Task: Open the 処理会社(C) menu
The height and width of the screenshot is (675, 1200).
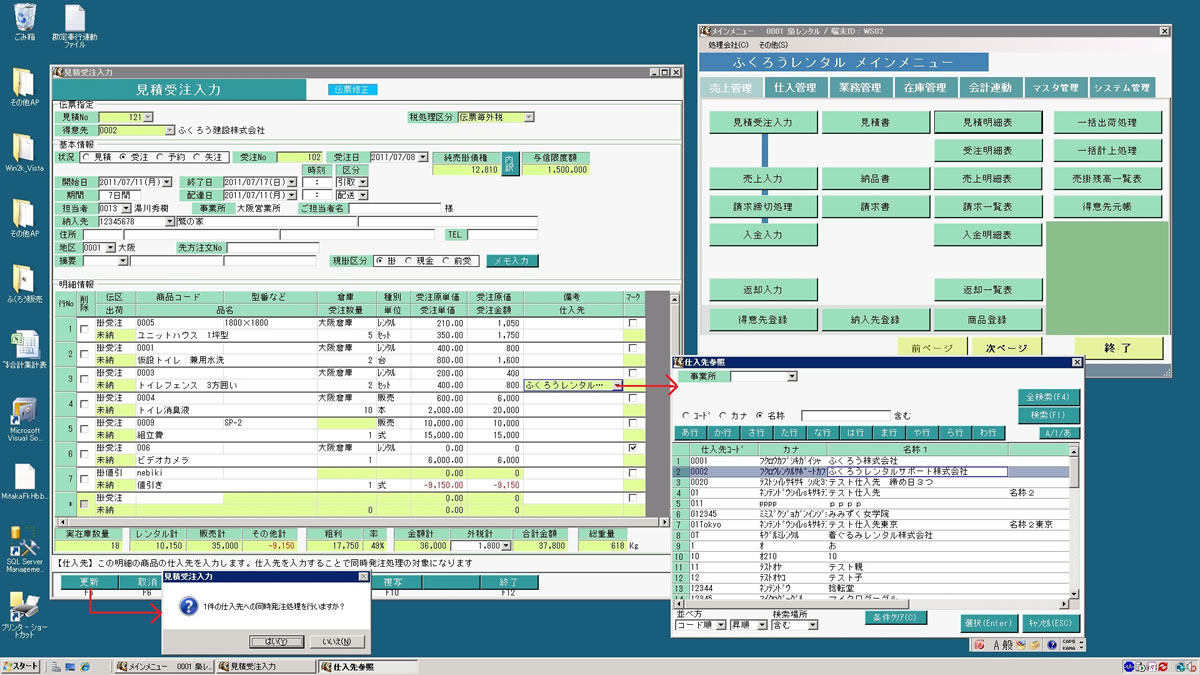Action: click(x=727, y=45)
